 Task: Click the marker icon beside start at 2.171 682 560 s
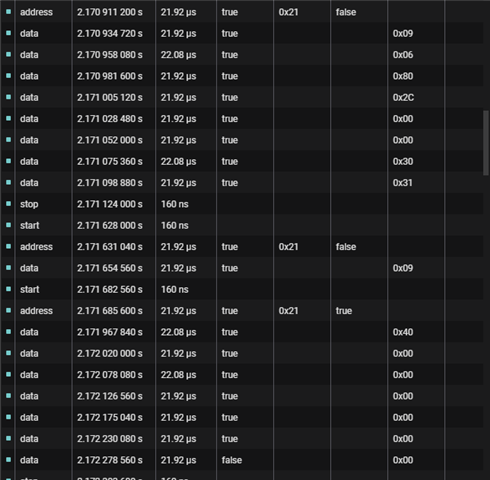pos(9,289)
